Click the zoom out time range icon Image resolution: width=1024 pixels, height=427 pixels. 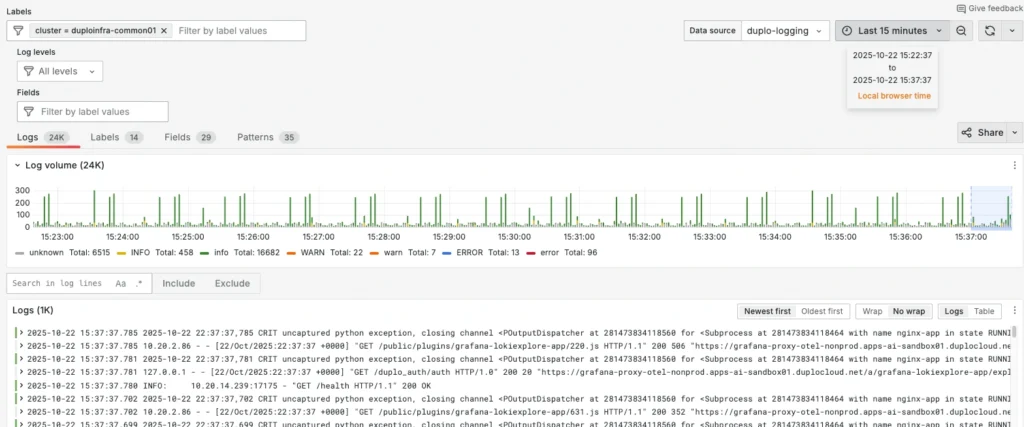(961, 31)
